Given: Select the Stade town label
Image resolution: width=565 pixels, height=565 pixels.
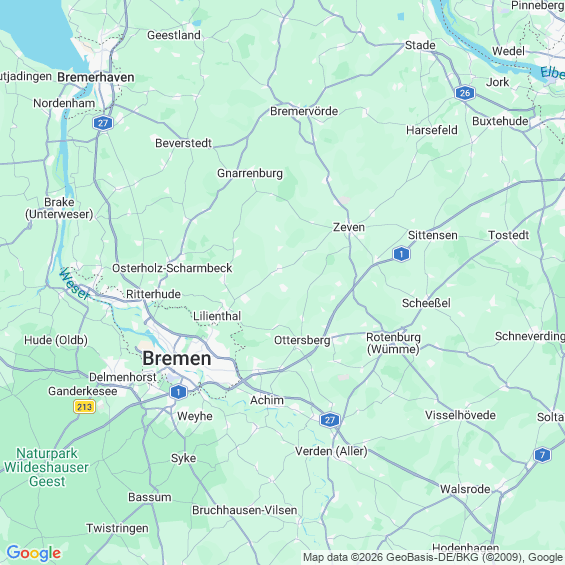Looking at the screenshot, I should click(420, 45).
